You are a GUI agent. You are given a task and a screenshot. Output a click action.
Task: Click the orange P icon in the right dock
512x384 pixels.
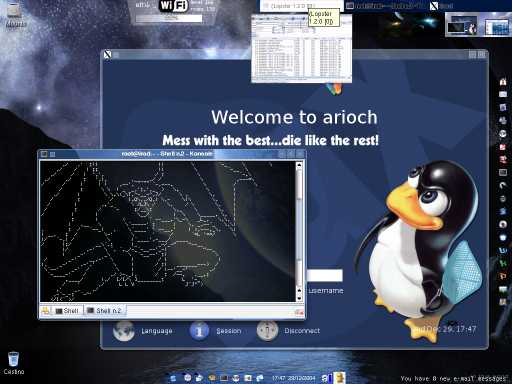point(503,276)
